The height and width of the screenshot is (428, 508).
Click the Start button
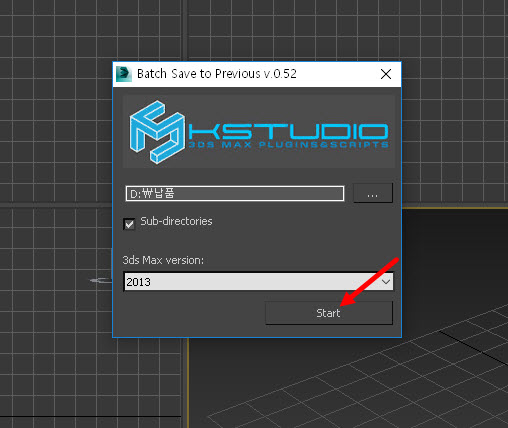(x=329, y=313)
